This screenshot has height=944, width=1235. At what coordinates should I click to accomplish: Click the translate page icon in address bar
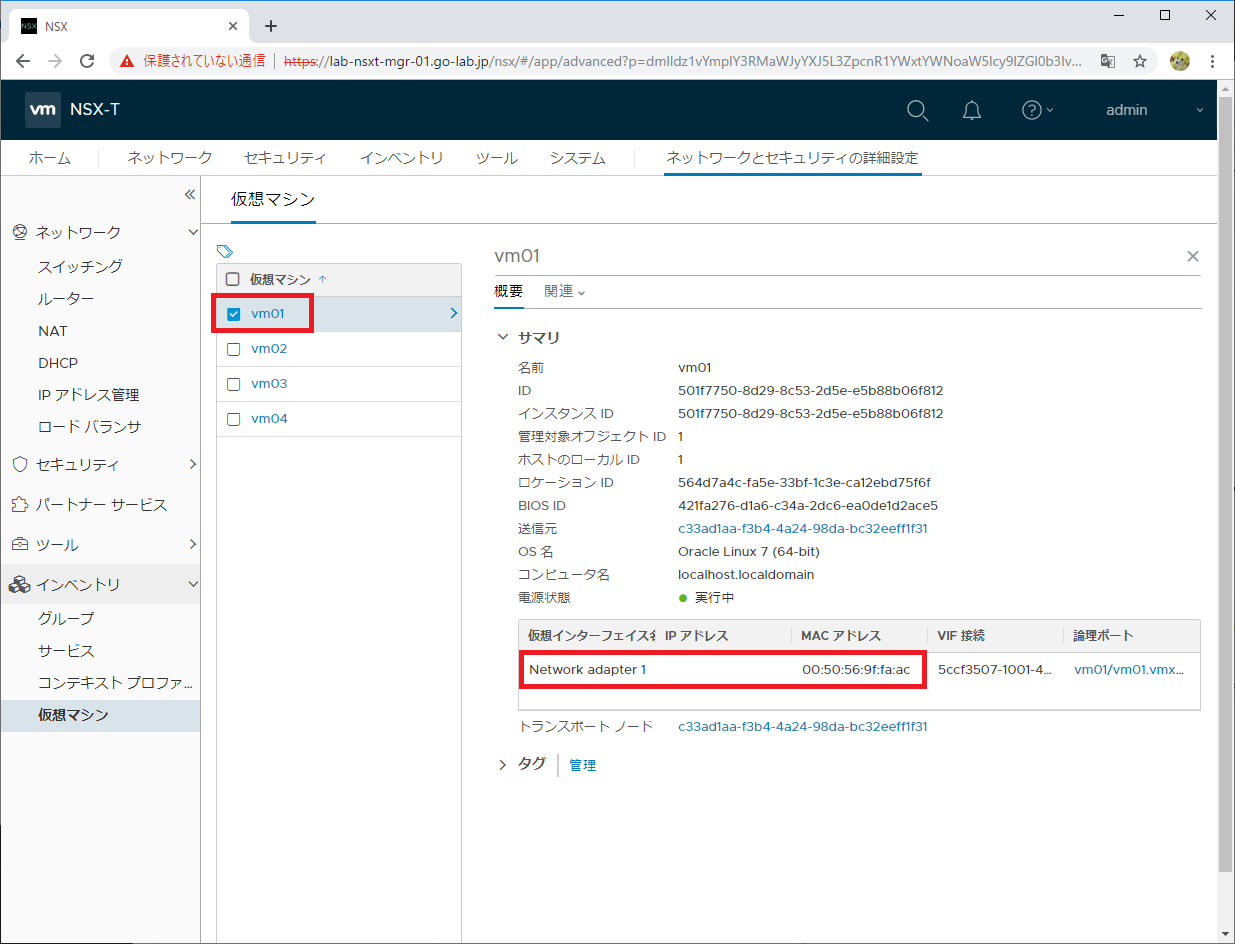pos(1107,61)
